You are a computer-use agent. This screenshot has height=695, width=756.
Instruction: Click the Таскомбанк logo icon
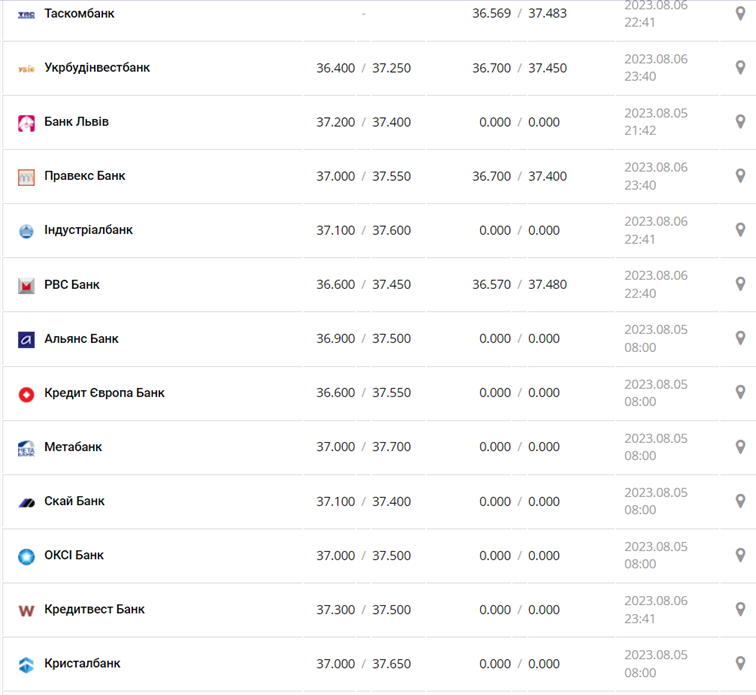point(27,14)
